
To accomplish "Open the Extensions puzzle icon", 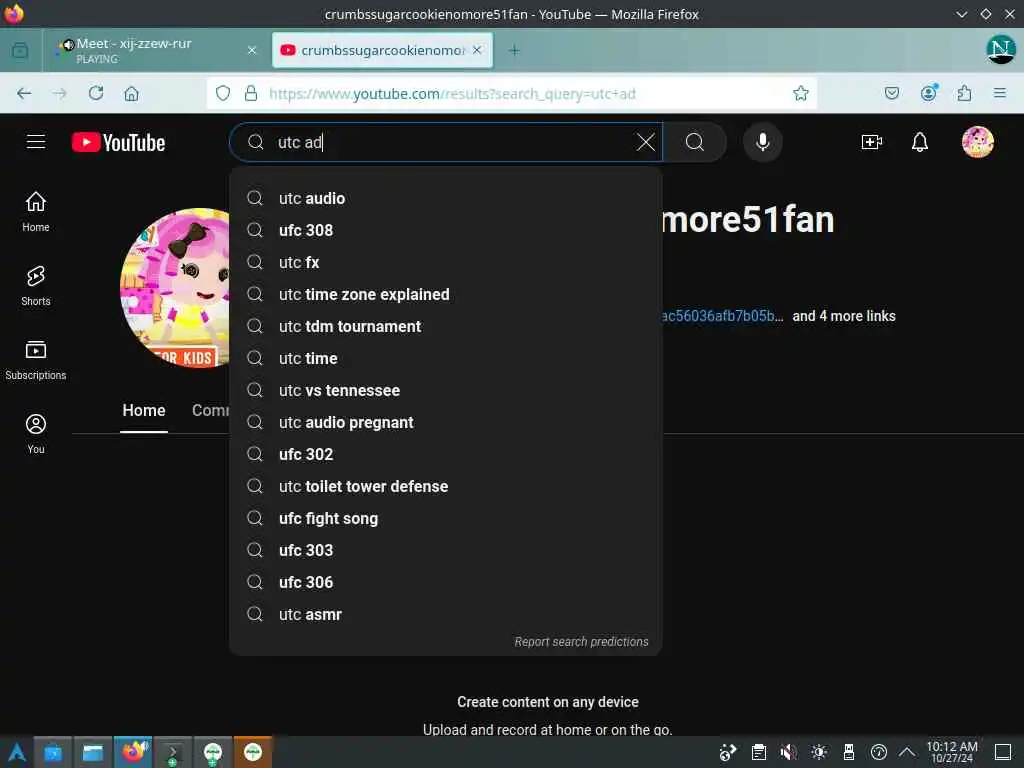I will [x=965, y=93].
